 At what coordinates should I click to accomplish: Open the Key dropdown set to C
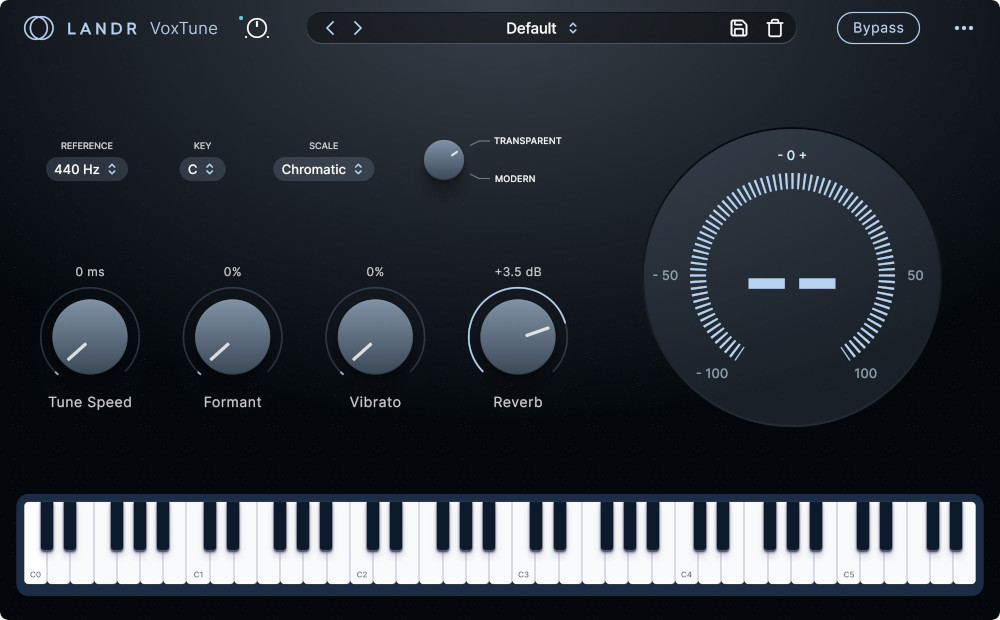tap(202, 169)
